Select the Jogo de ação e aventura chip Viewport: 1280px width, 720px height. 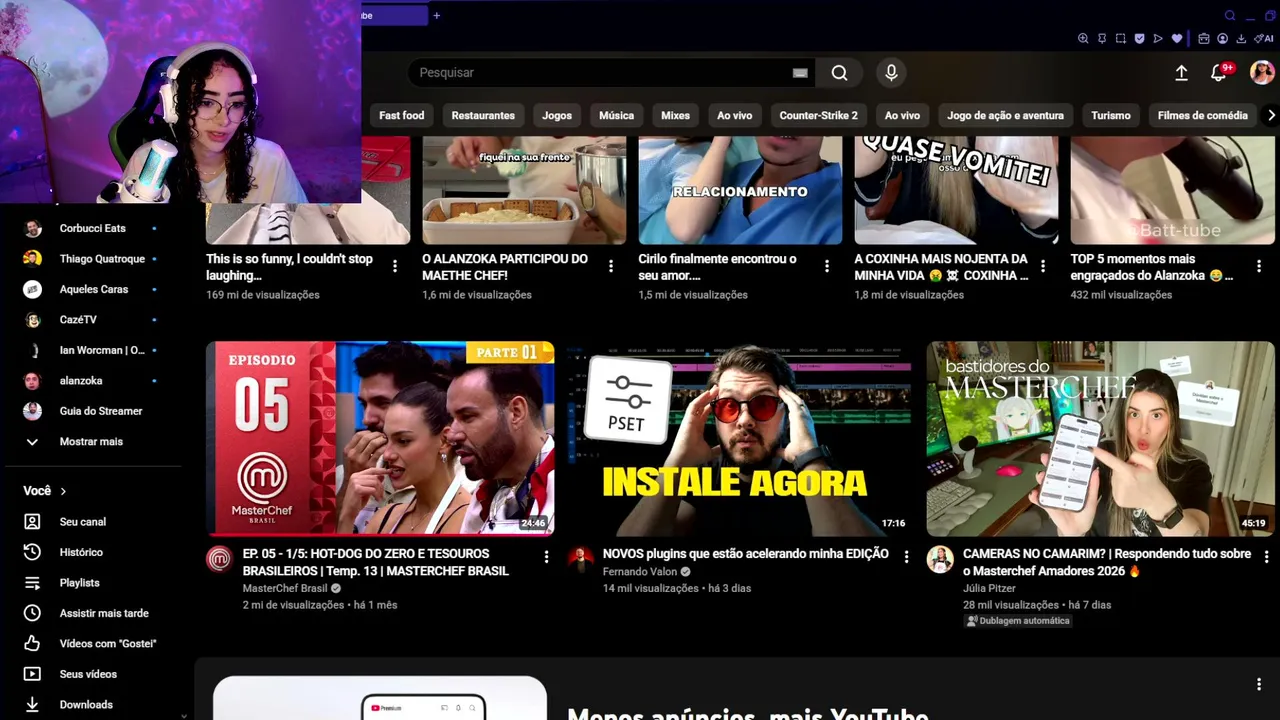1005,116
